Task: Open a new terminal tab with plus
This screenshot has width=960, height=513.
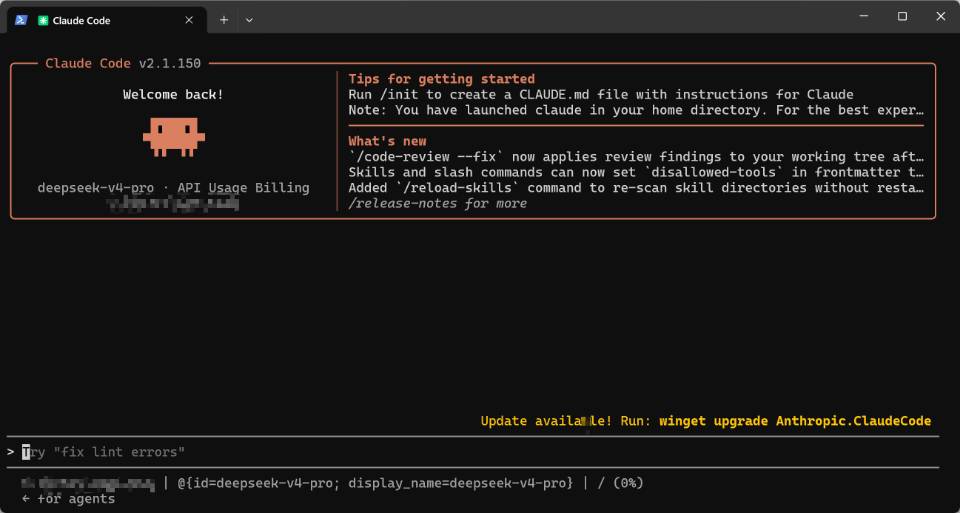Action: (224, 20)
